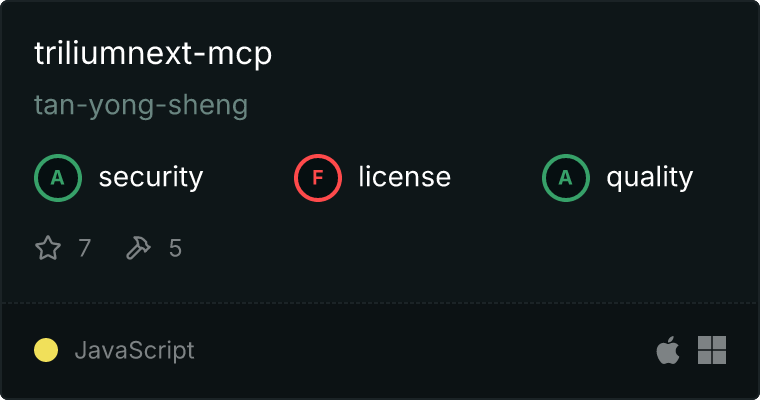The height and width of the screenshot is (400, 760).
Task: Click the green A security grade badge
Action: (x=58, y=178)
